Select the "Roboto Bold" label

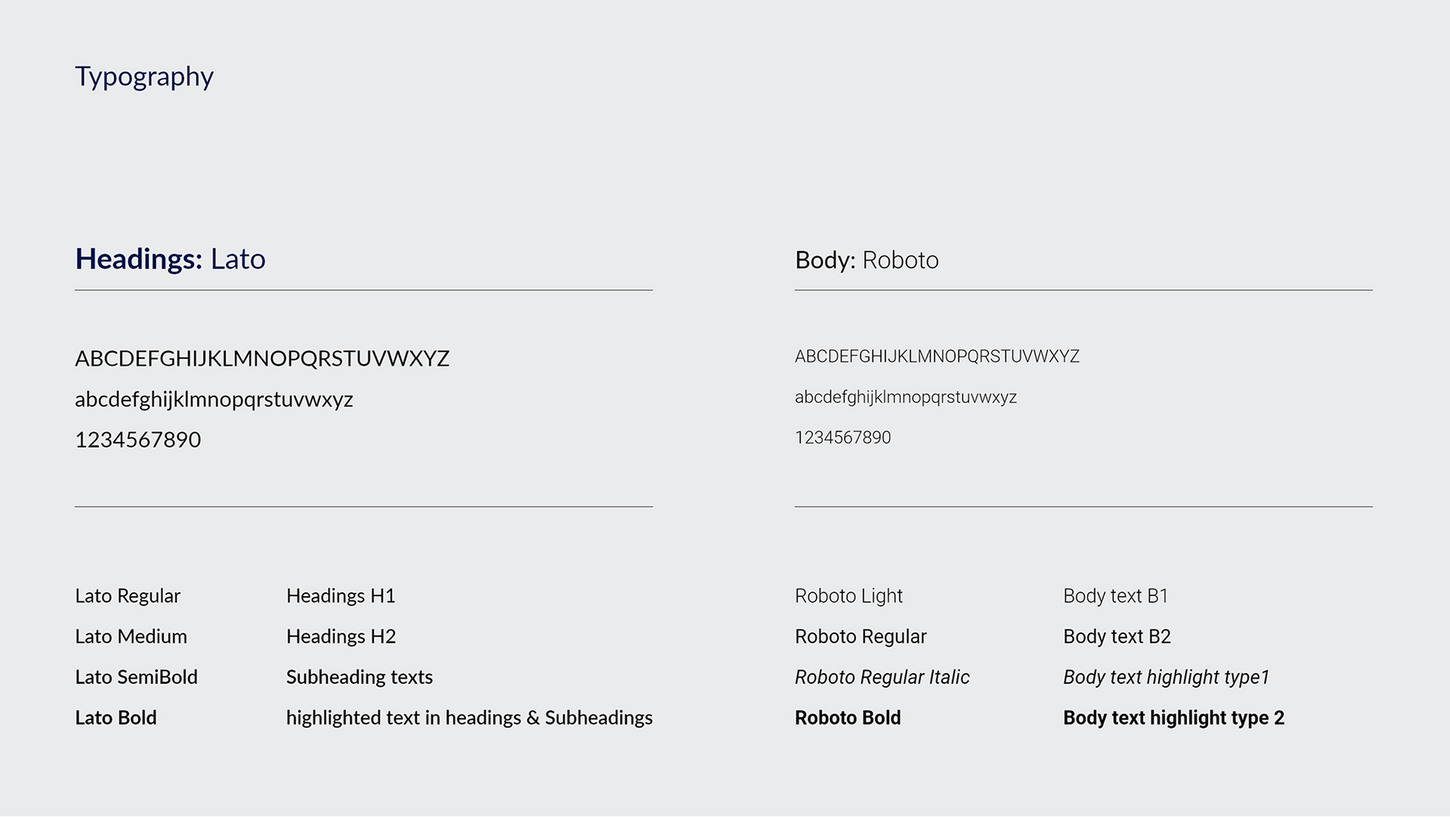point(848,718)
